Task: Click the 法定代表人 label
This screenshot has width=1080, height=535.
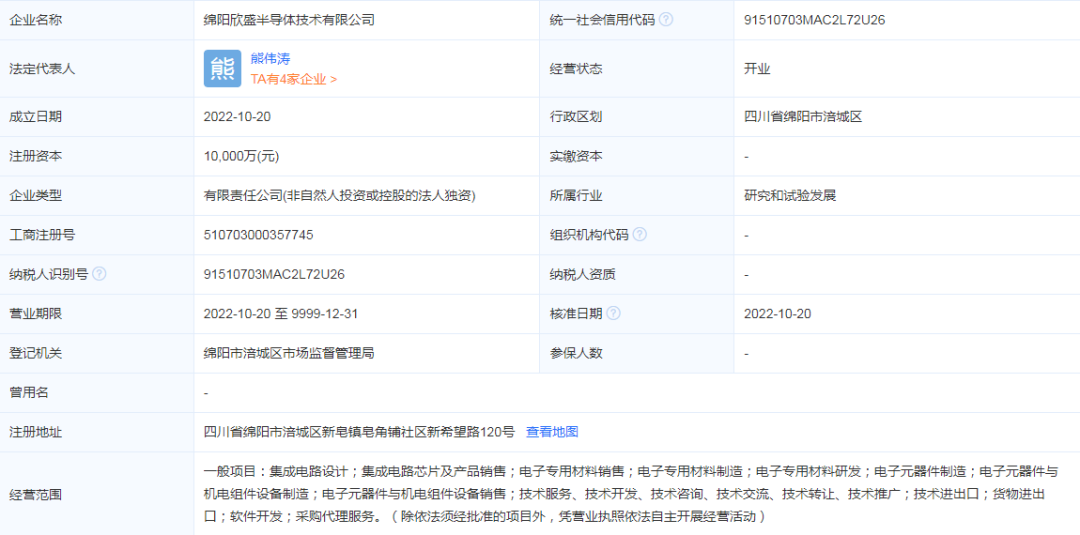Action: (x=42, y=69)
